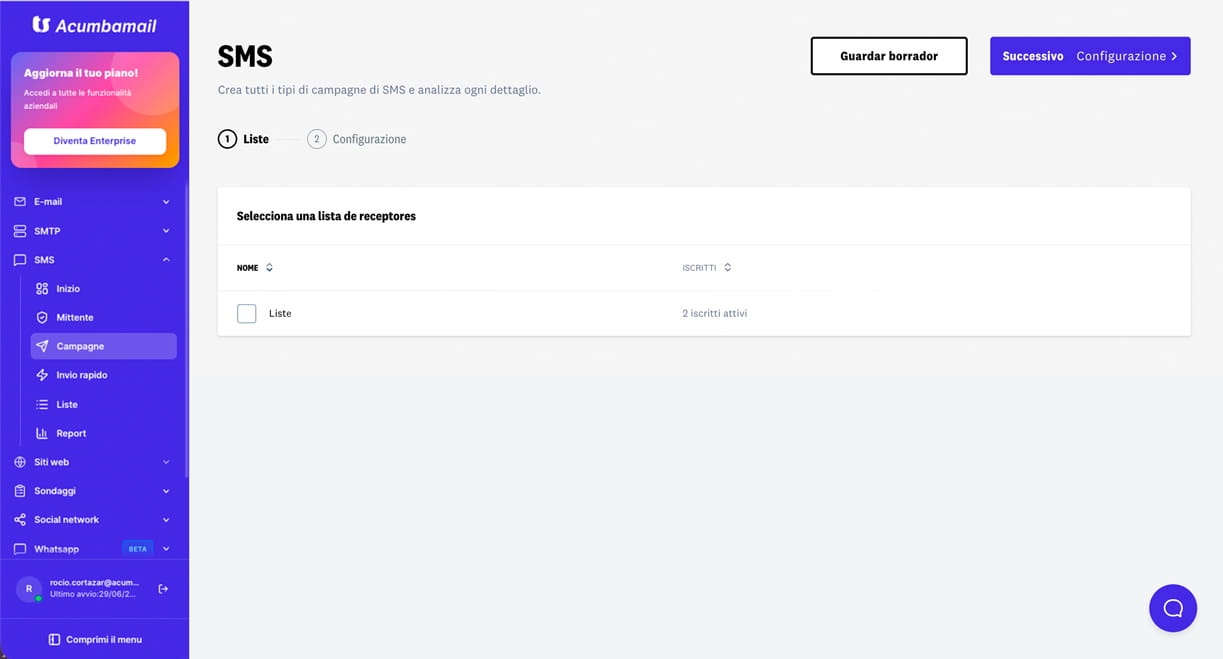Viewport: 1223px width, 659px height.
Task: Sort by Nome column arrows
Action: tap(269, 268)
